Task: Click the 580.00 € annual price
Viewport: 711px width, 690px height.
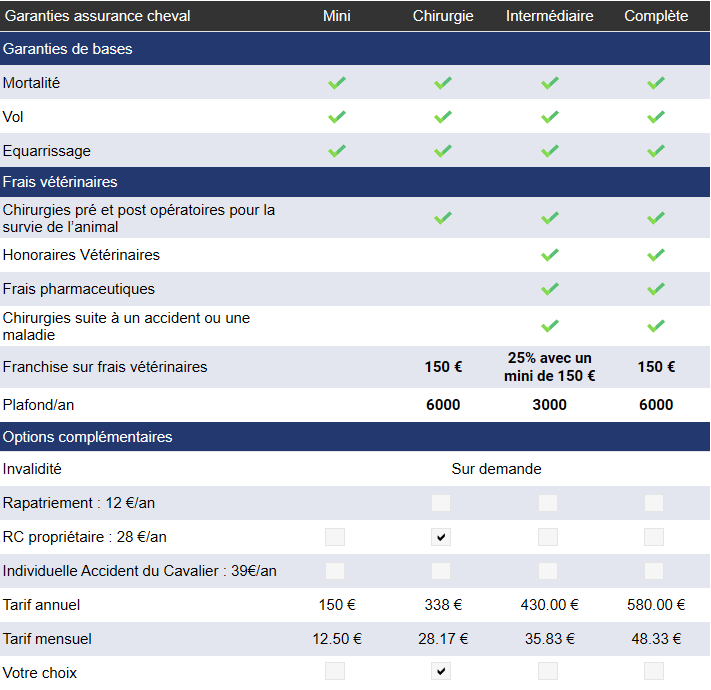Action: click(x=656, y=605)
